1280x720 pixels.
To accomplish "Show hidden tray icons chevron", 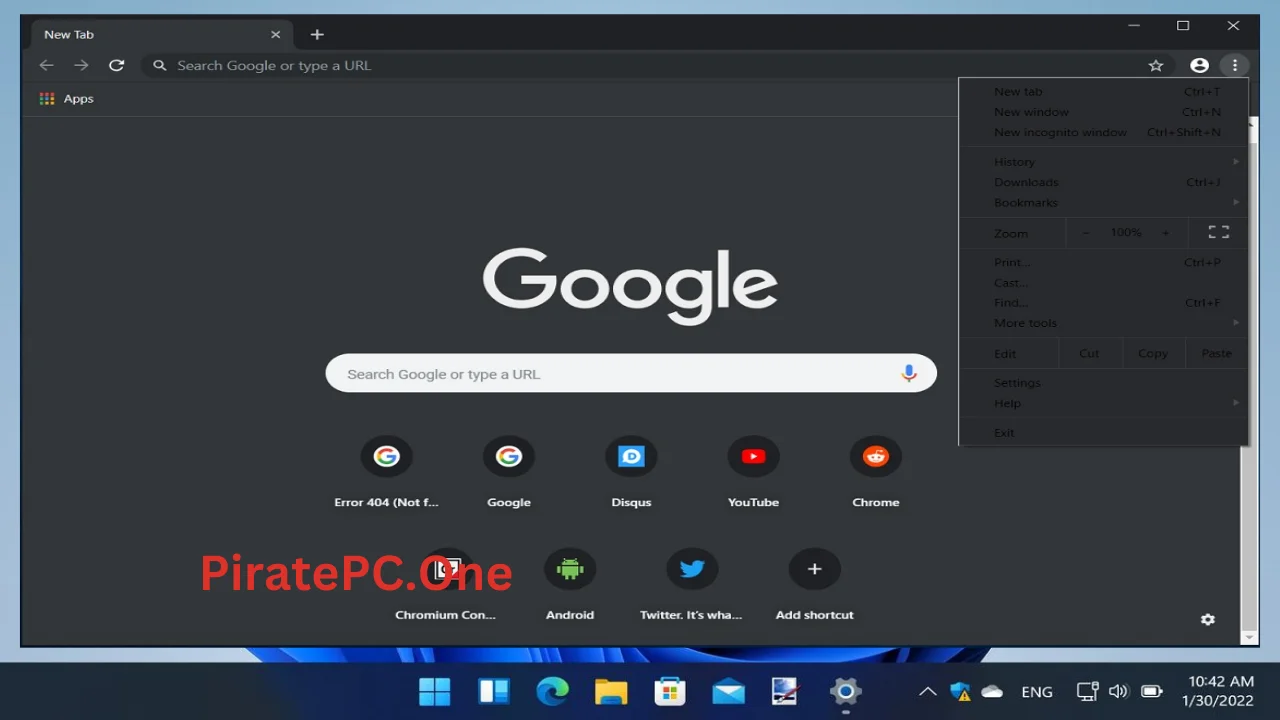I will pyautogui.click(x=928, y=691).
